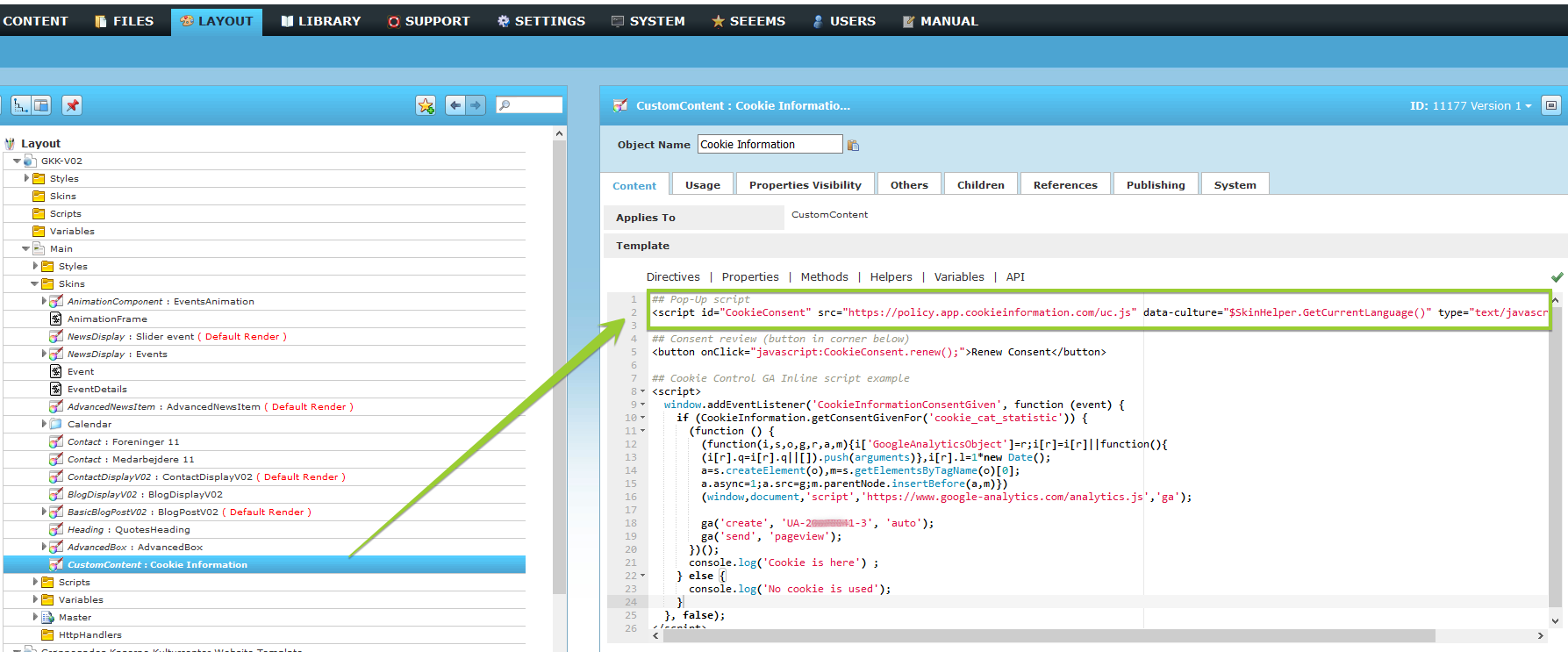Expand BasicBlogPostV02 node
Image resolution: width=1568 pixels, height=652 pixels.
(x=44, y=512)
